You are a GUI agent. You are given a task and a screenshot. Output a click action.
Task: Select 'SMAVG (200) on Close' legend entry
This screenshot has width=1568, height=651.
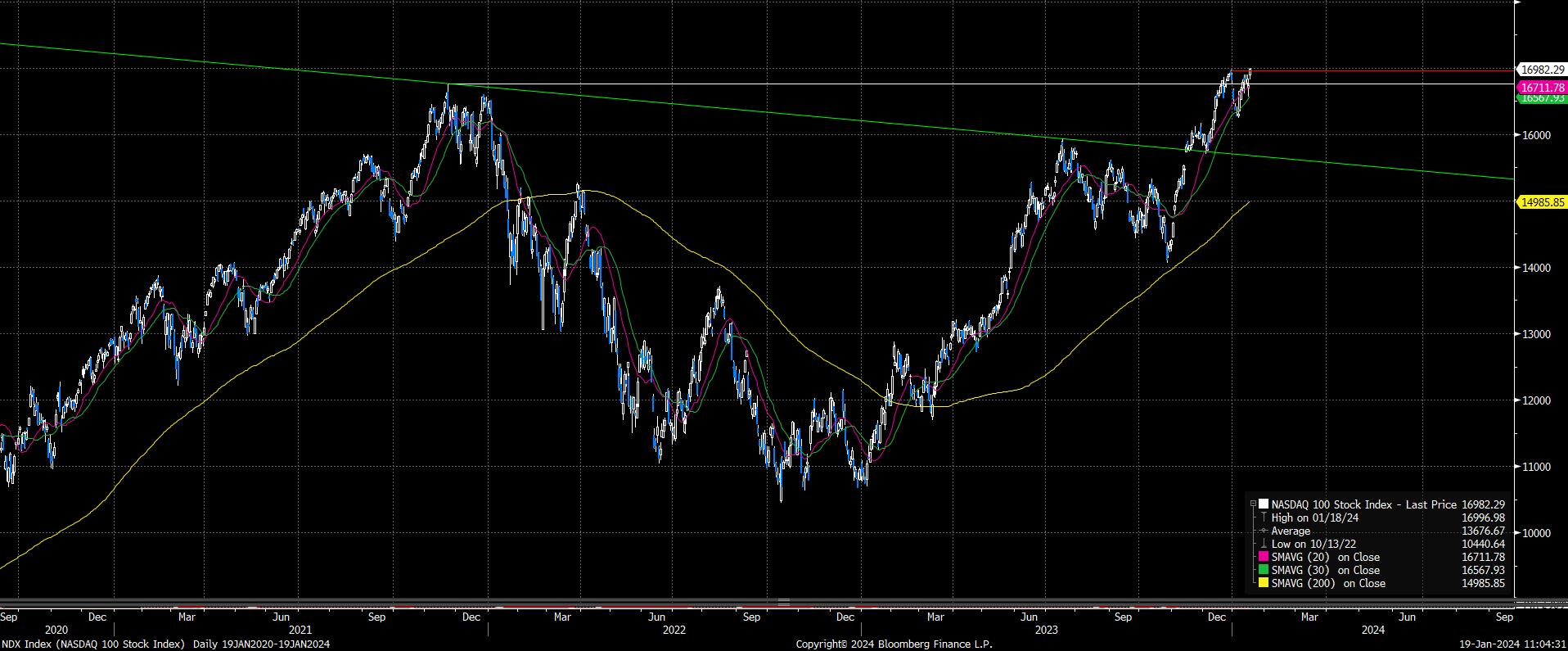1328,583
